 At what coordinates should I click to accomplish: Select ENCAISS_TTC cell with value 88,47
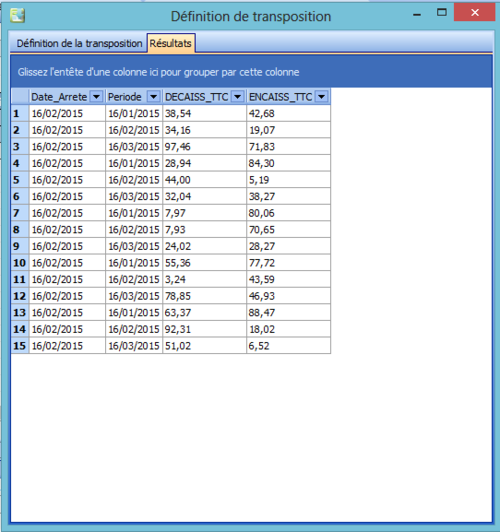tap(288, 312)
